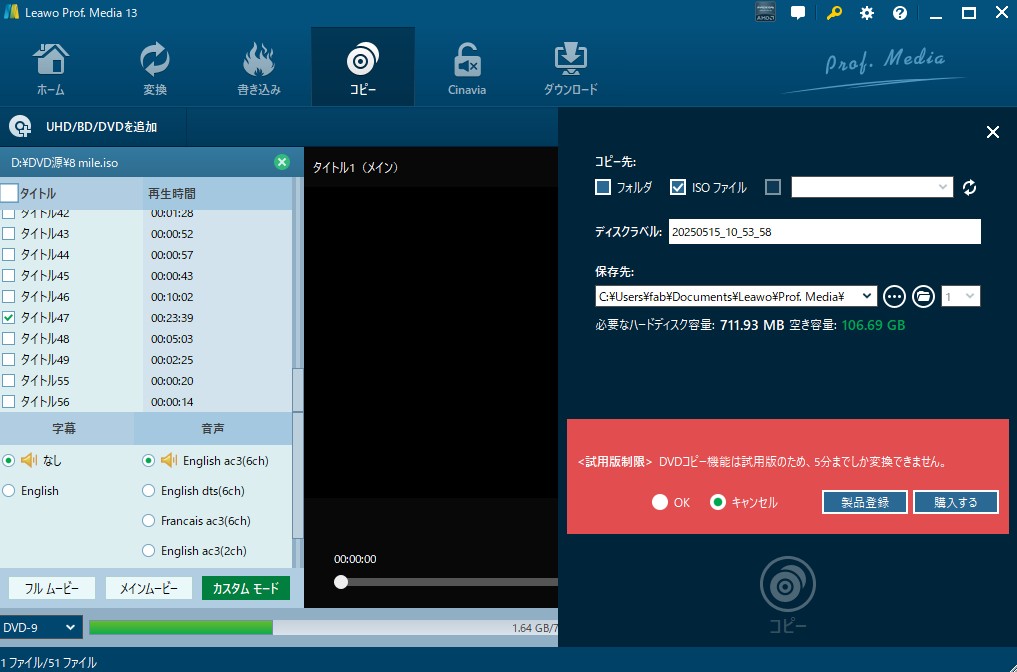
Task: Open the Home (ホーム) module
Action: pyautogui.click(x=51, y=69)
